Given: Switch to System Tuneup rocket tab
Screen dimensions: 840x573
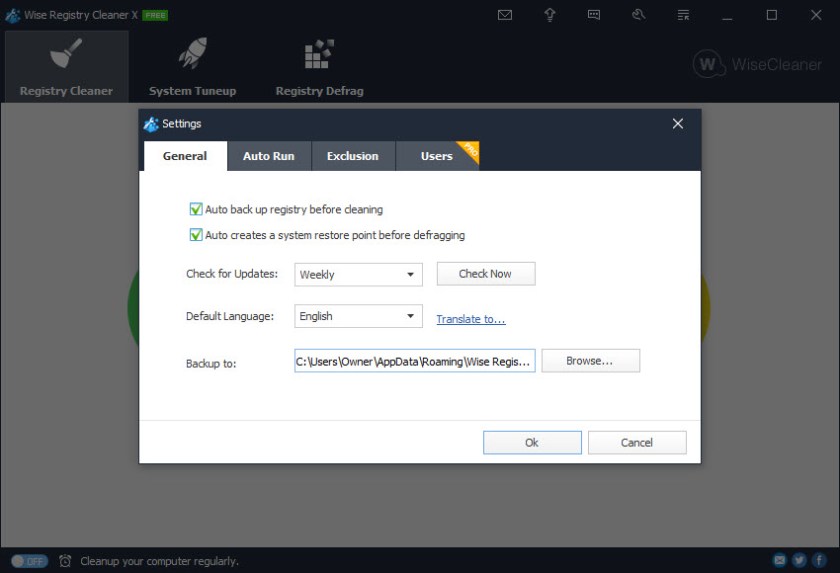Looking at the screenshot, I should 192,66.
